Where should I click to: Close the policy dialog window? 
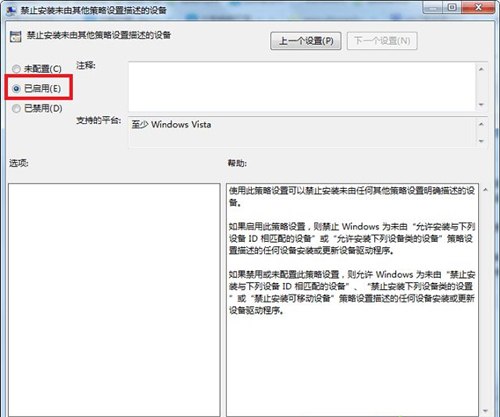[479, 7]
